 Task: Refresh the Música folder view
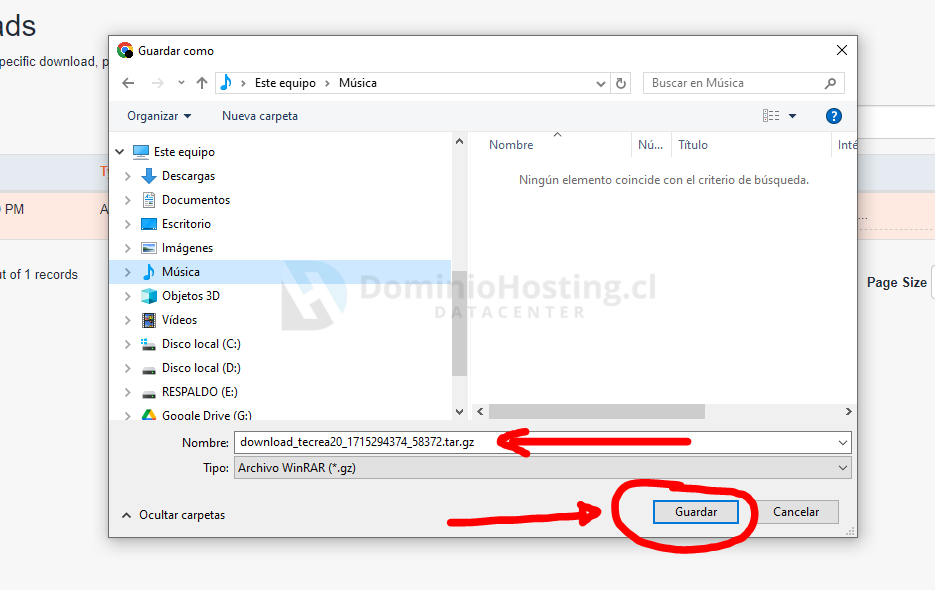(621, 83)
